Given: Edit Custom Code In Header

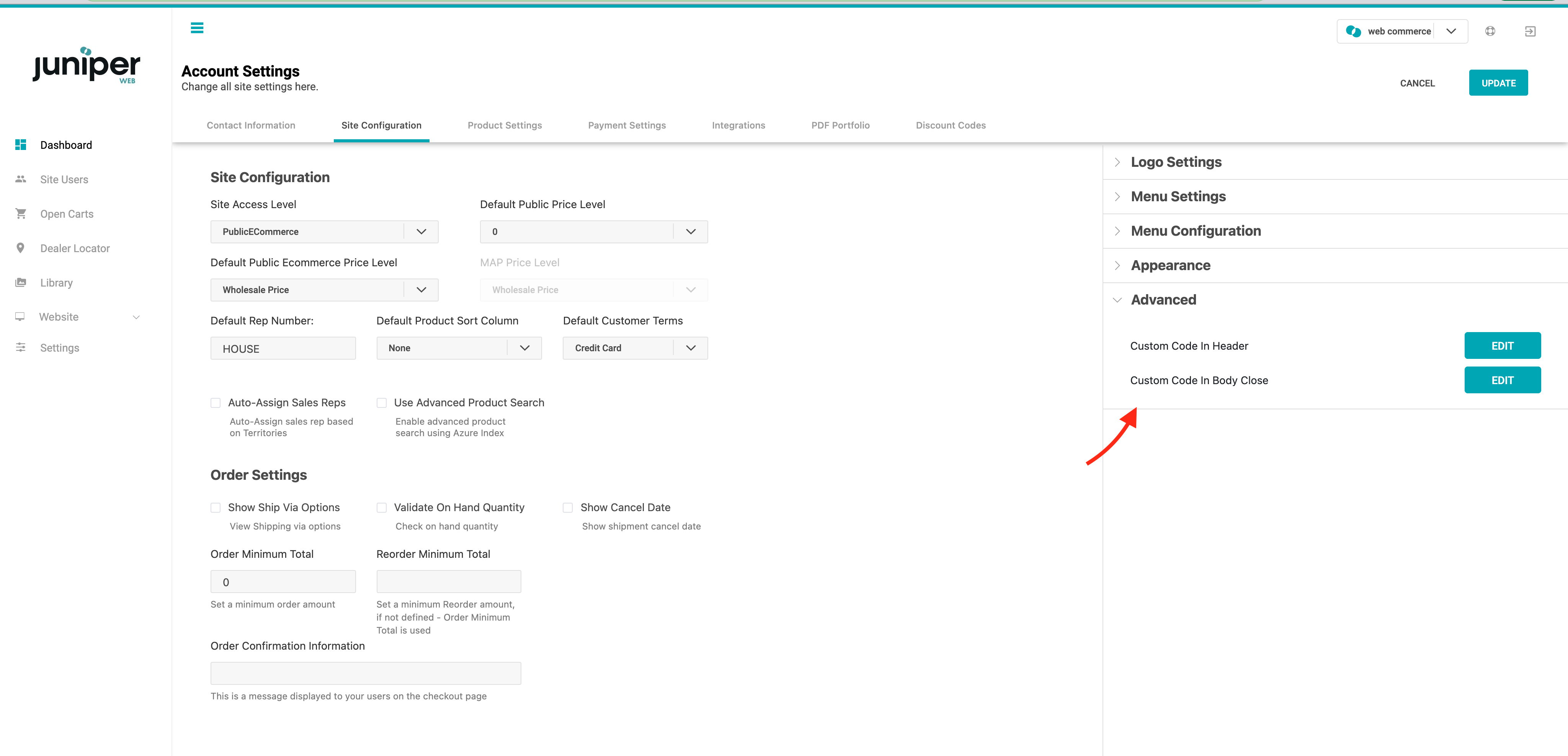Looking at the screenshot, I should click(x=1502, y=345).
